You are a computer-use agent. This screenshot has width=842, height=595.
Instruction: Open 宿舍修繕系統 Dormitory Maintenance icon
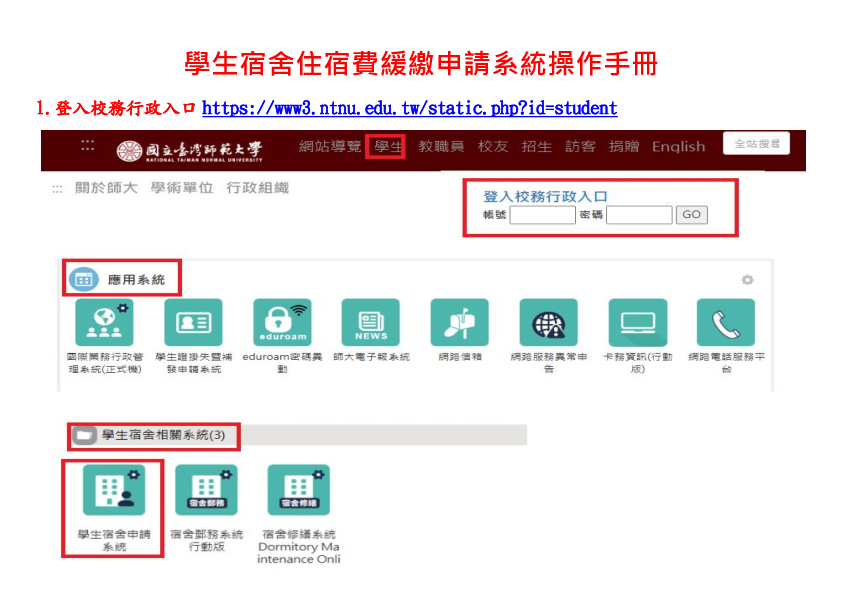point(298,490)
